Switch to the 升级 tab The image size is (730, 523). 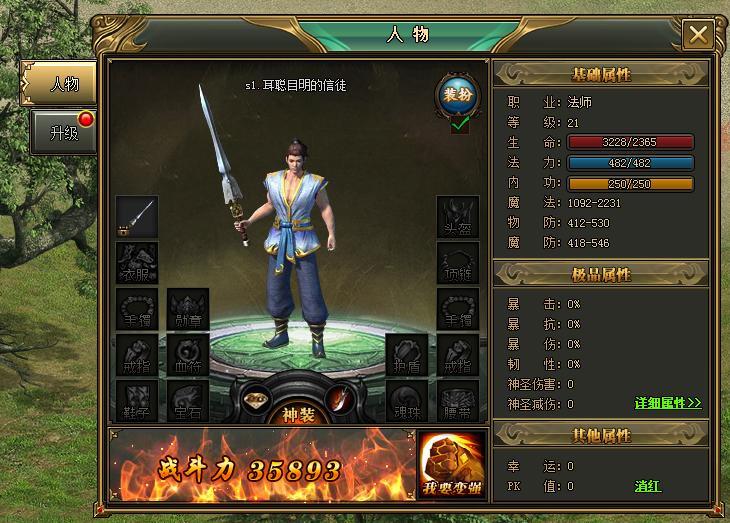[x=63, y=133]
